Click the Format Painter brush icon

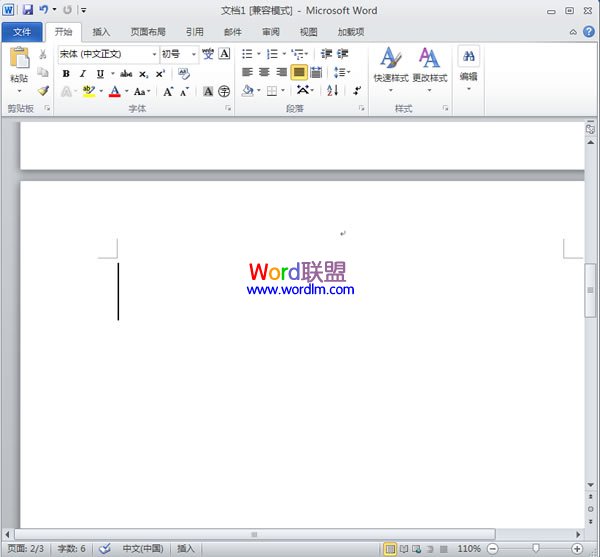pyautogui.click(x=43, y=91)
